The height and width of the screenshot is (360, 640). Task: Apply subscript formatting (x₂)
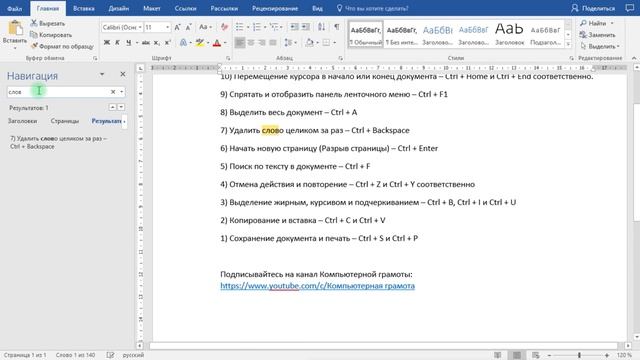click(157, 42)
